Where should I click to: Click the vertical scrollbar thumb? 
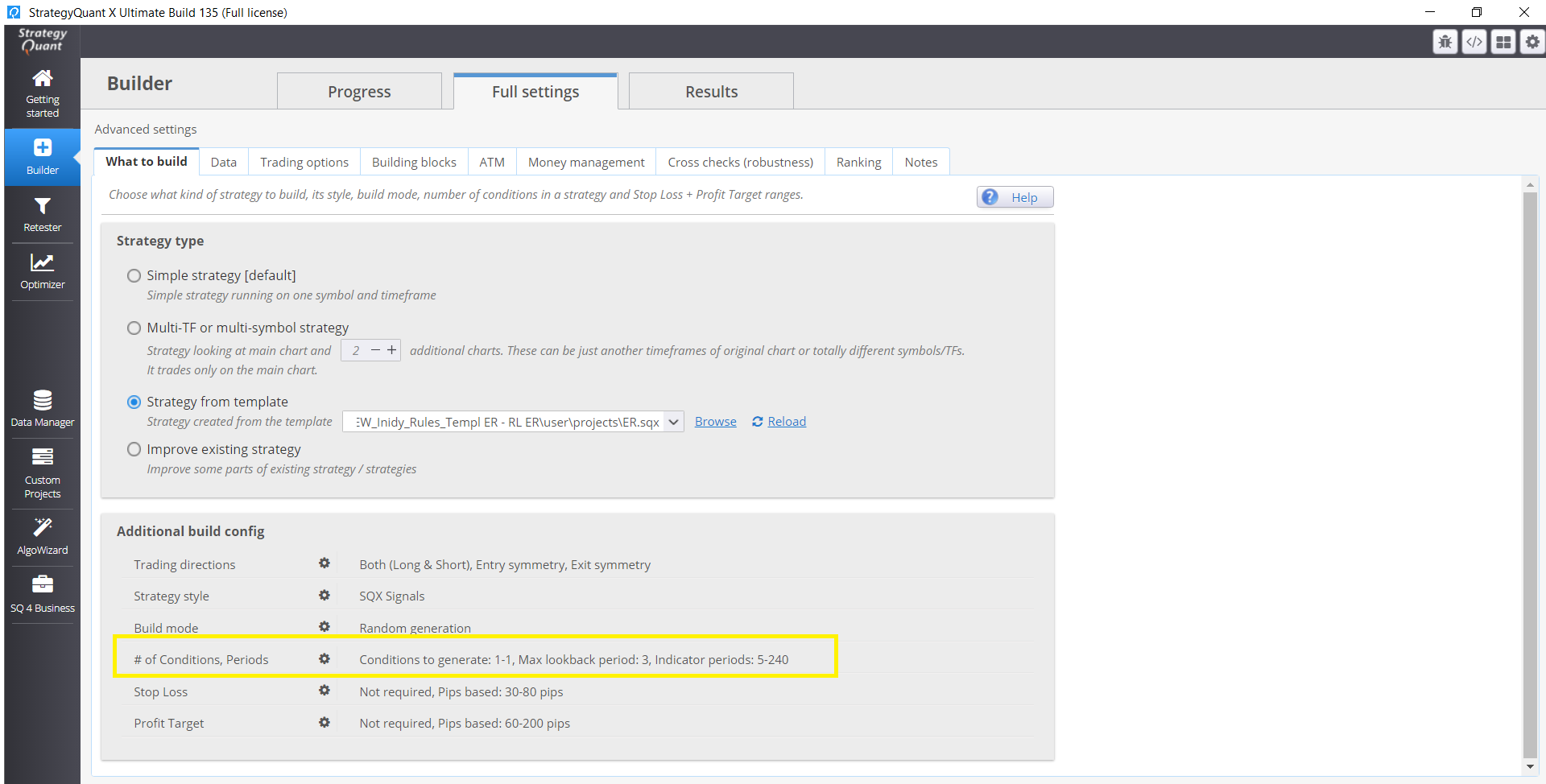[x=1530, y=475]
